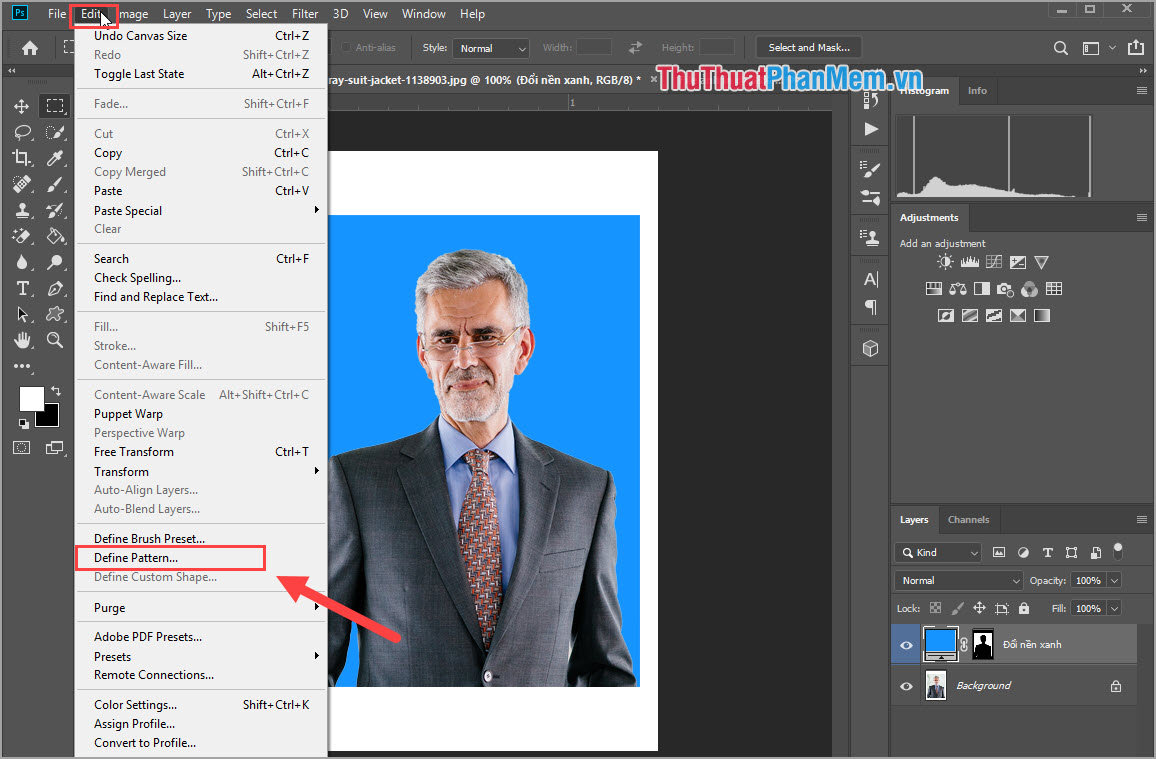
Task: Select the layer mask thumbnail on Đổi nền xanh
Action: pyautogui.click(x=983, y=644)
